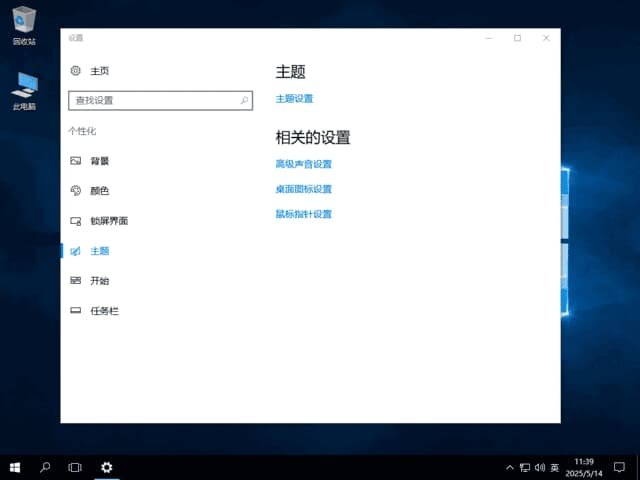
Task: Open 颜色 colors settings page
Action: tap(99, 191)
